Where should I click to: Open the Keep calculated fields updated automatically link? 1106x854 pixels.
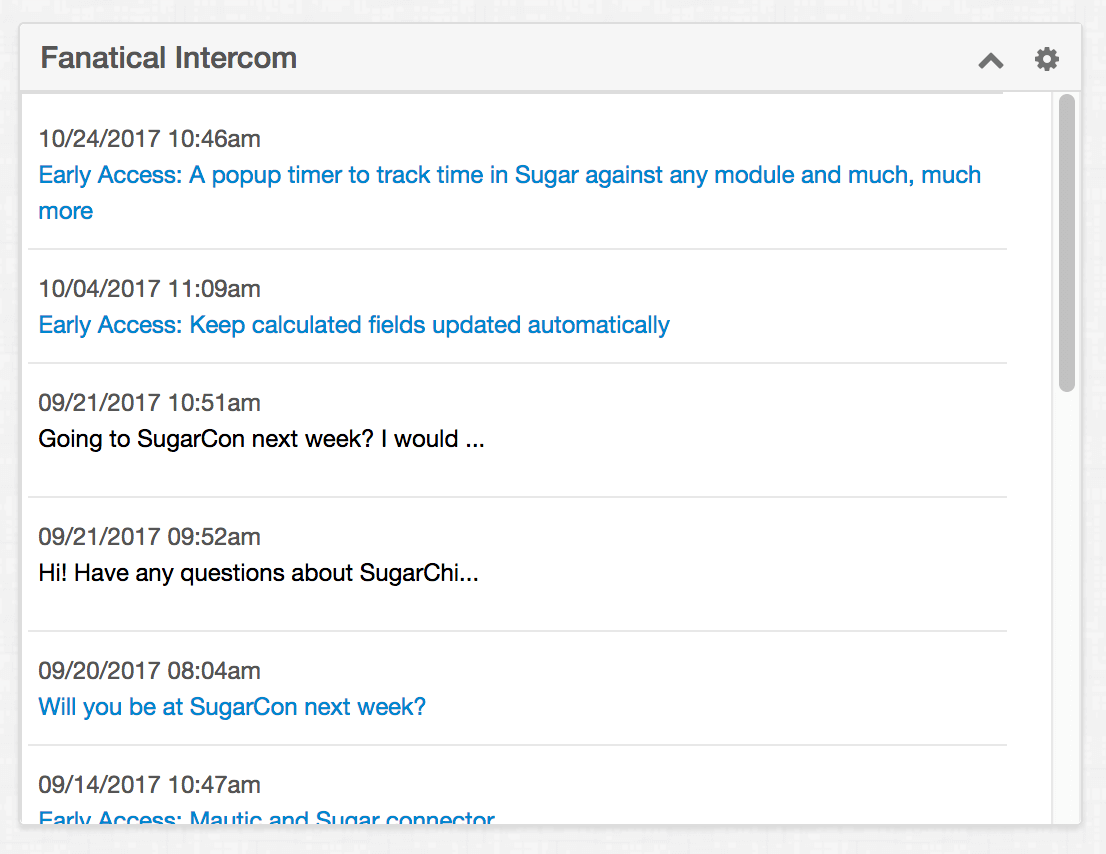(x=353, y=325)
